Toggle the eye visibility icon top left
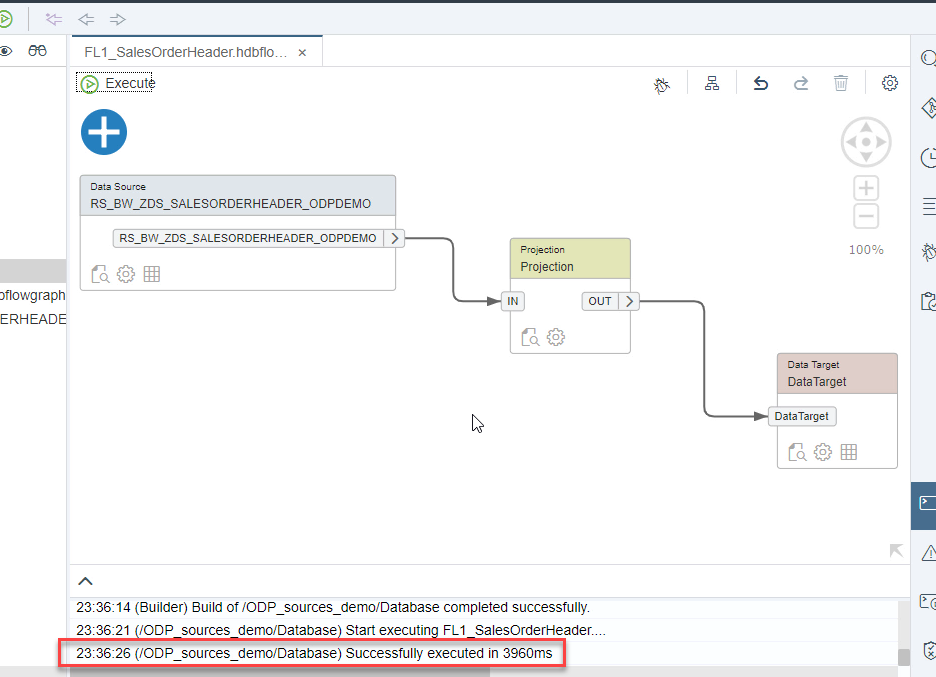The image size is (936, 677). [8, 50]
